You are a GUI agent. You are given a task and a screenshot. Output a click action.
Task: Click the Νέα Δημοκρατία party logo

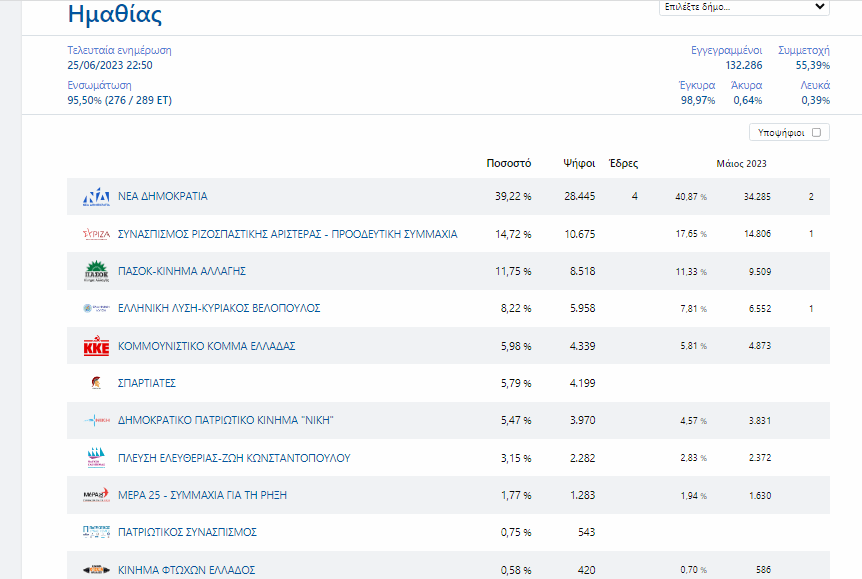(x=96, y=196)
